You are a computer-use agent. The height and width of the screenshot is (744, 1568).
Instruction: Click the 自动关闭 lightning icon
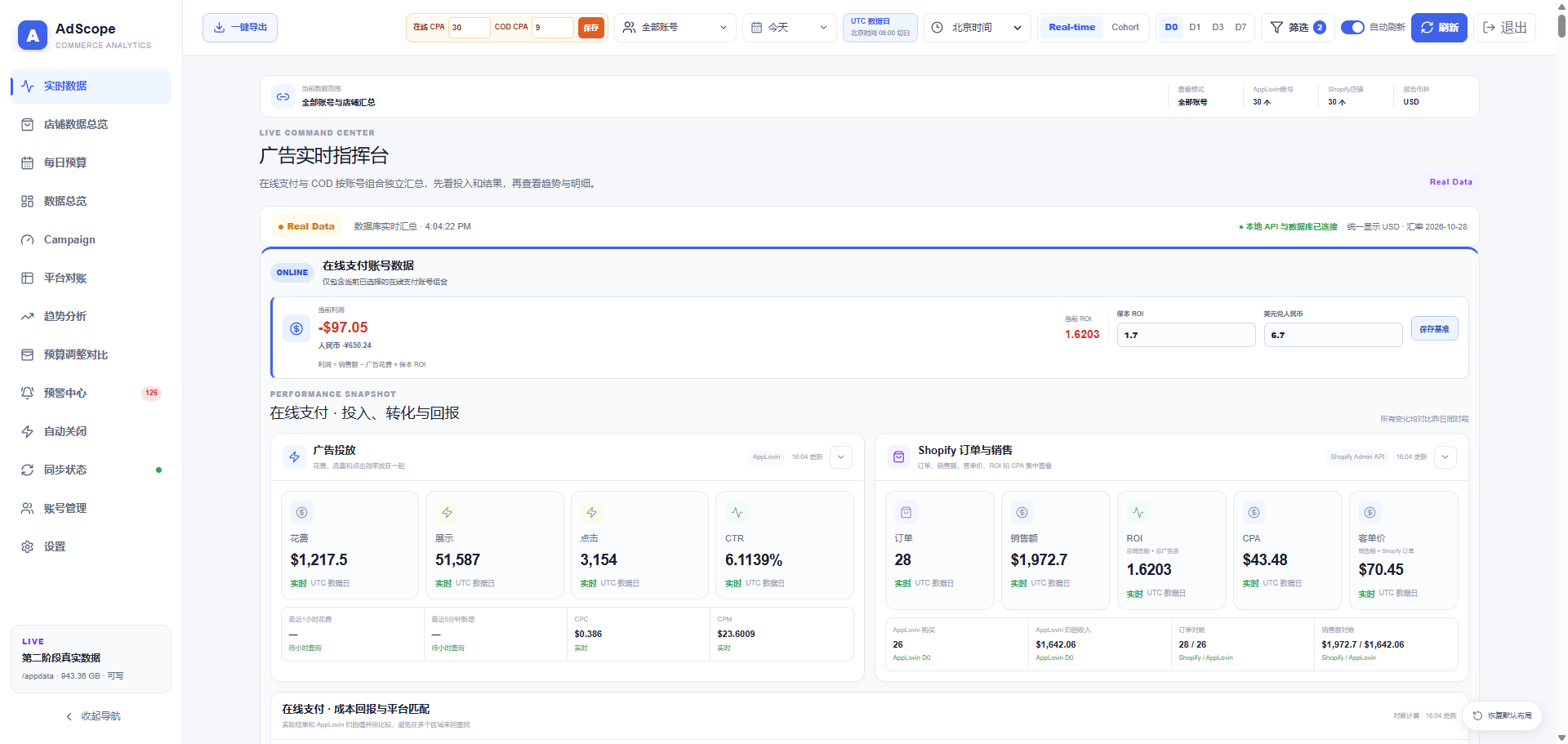pos(28,431)
